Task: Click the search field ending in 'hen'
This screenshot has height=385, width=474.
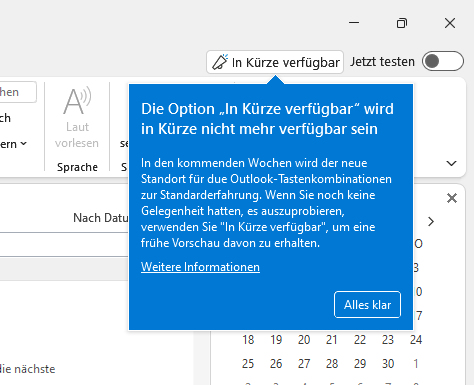Action: tap(18, 92)
